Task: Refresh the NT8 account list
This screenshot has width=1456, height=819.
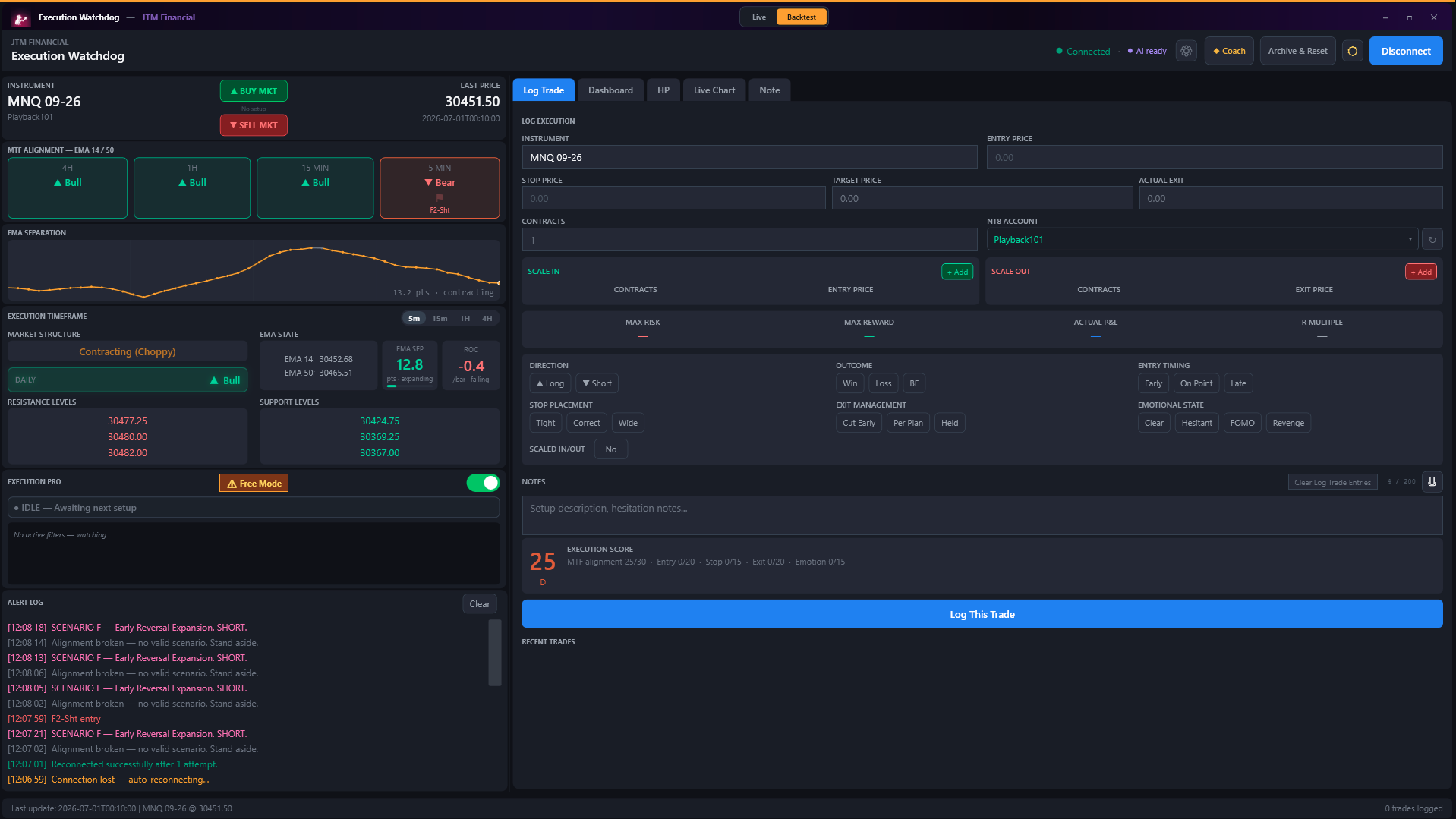Action: coord(1432,240)
